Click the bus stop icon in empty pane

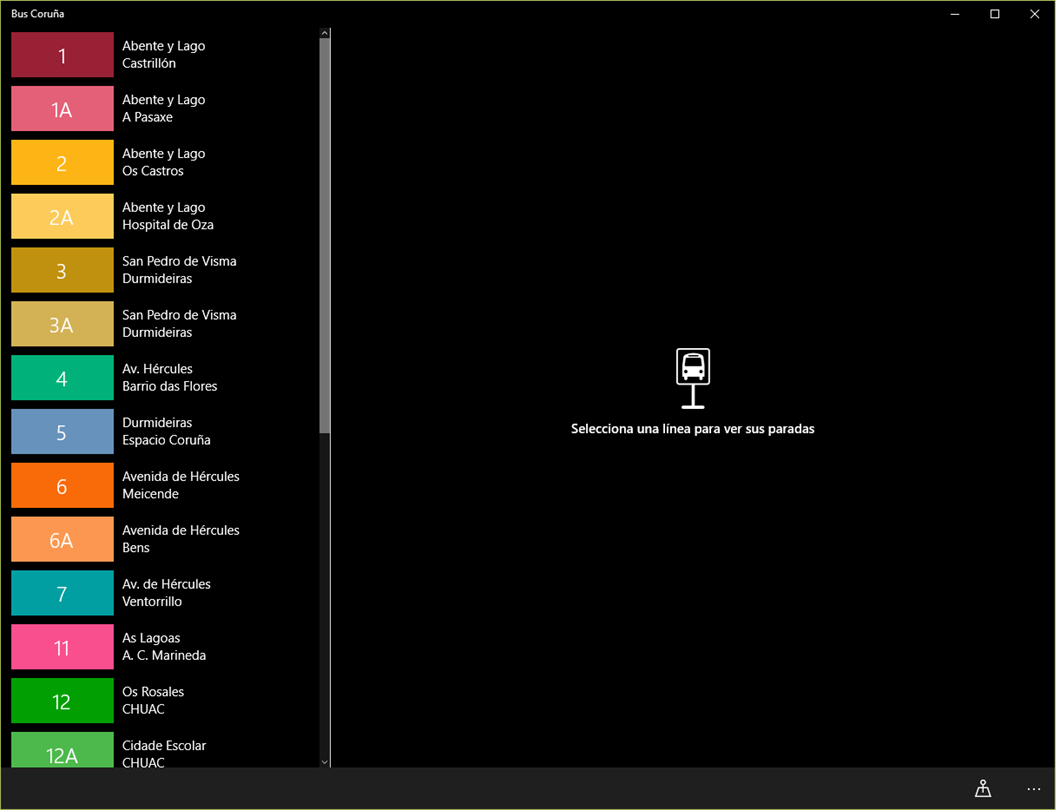[x=693, y=378]
